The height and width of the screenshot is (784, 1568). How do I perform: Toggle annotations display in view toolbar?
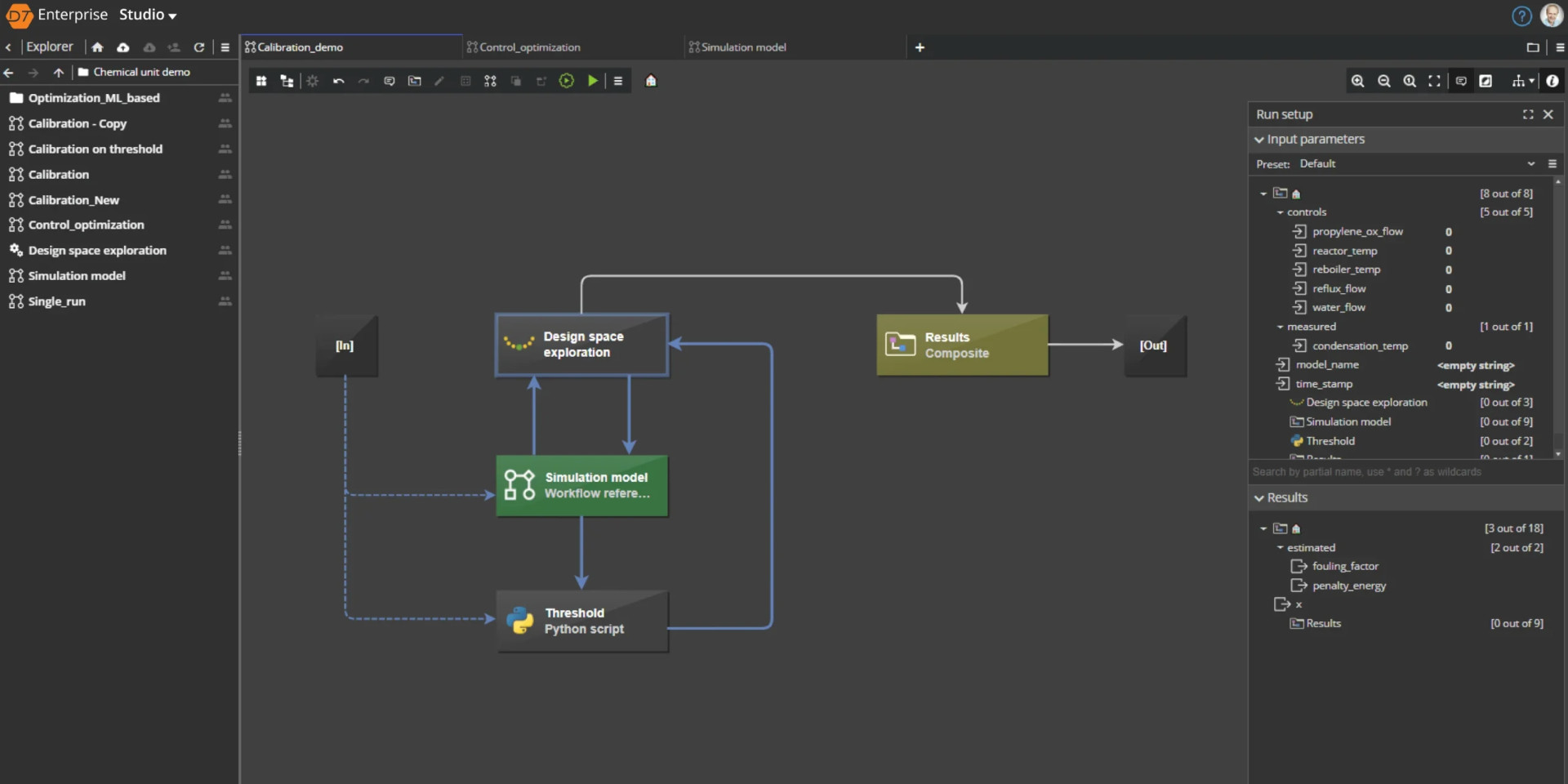tap(1461, 81)
